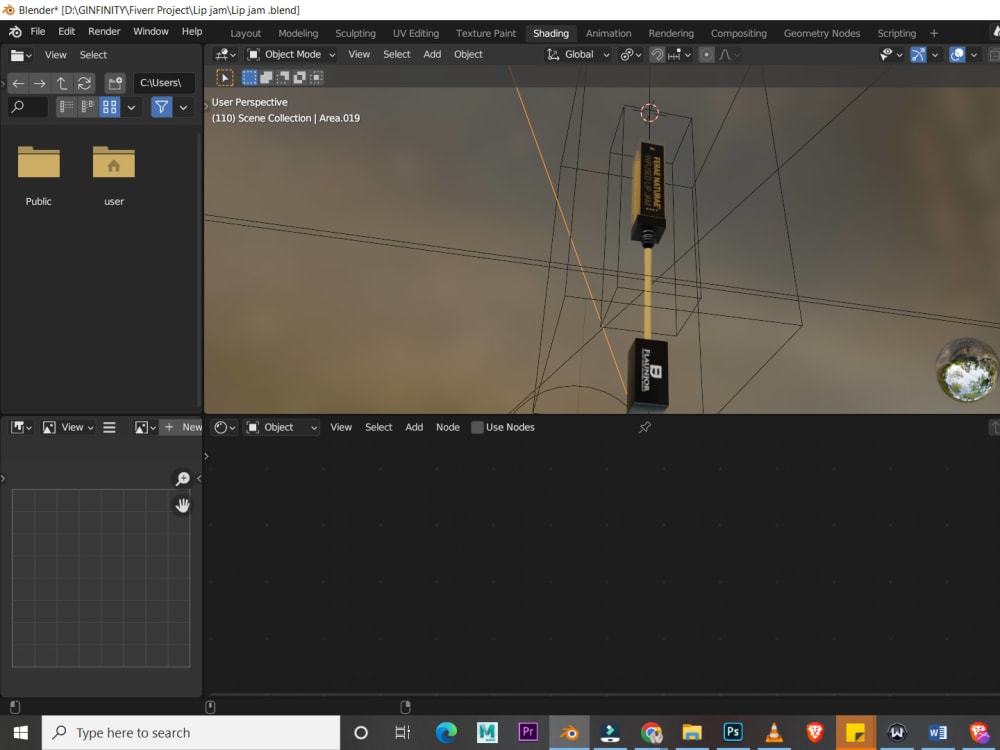The width and height of the screenshot is (1000, 750).
Task: Open the viewport Add menu
Action: (x=432, y=55)
